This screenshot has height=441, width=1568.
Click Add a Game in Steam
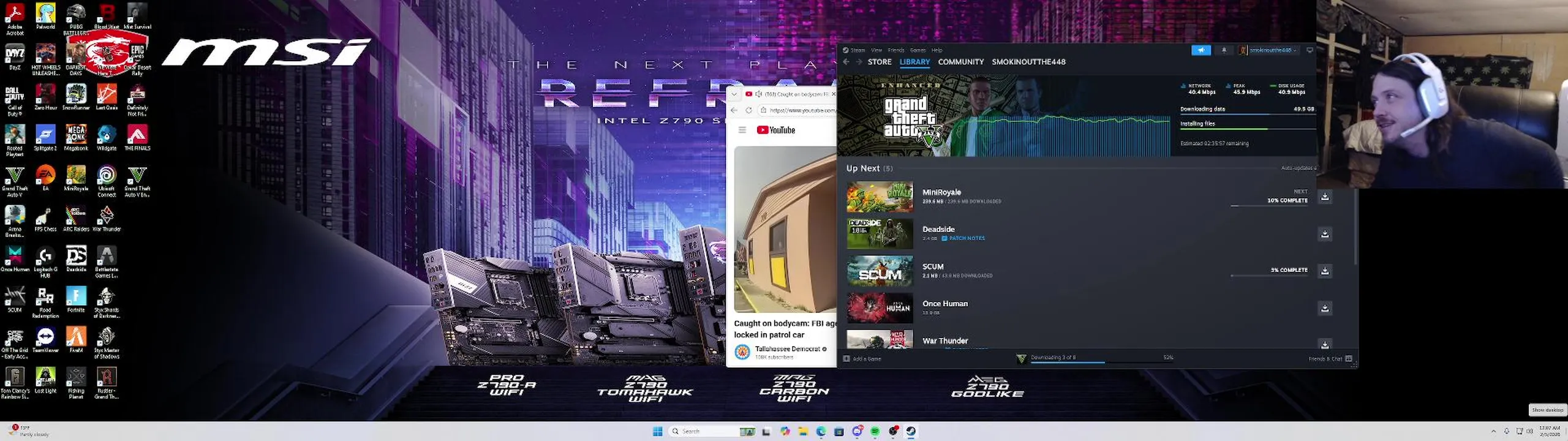pyautogui.click(x=862, y=359)
